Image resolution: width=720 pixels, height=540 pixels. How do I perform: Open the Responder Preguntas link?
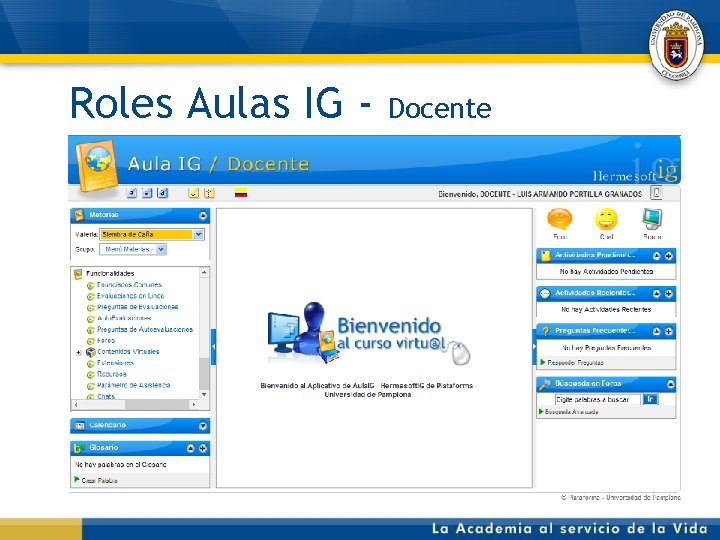[575, 363]
